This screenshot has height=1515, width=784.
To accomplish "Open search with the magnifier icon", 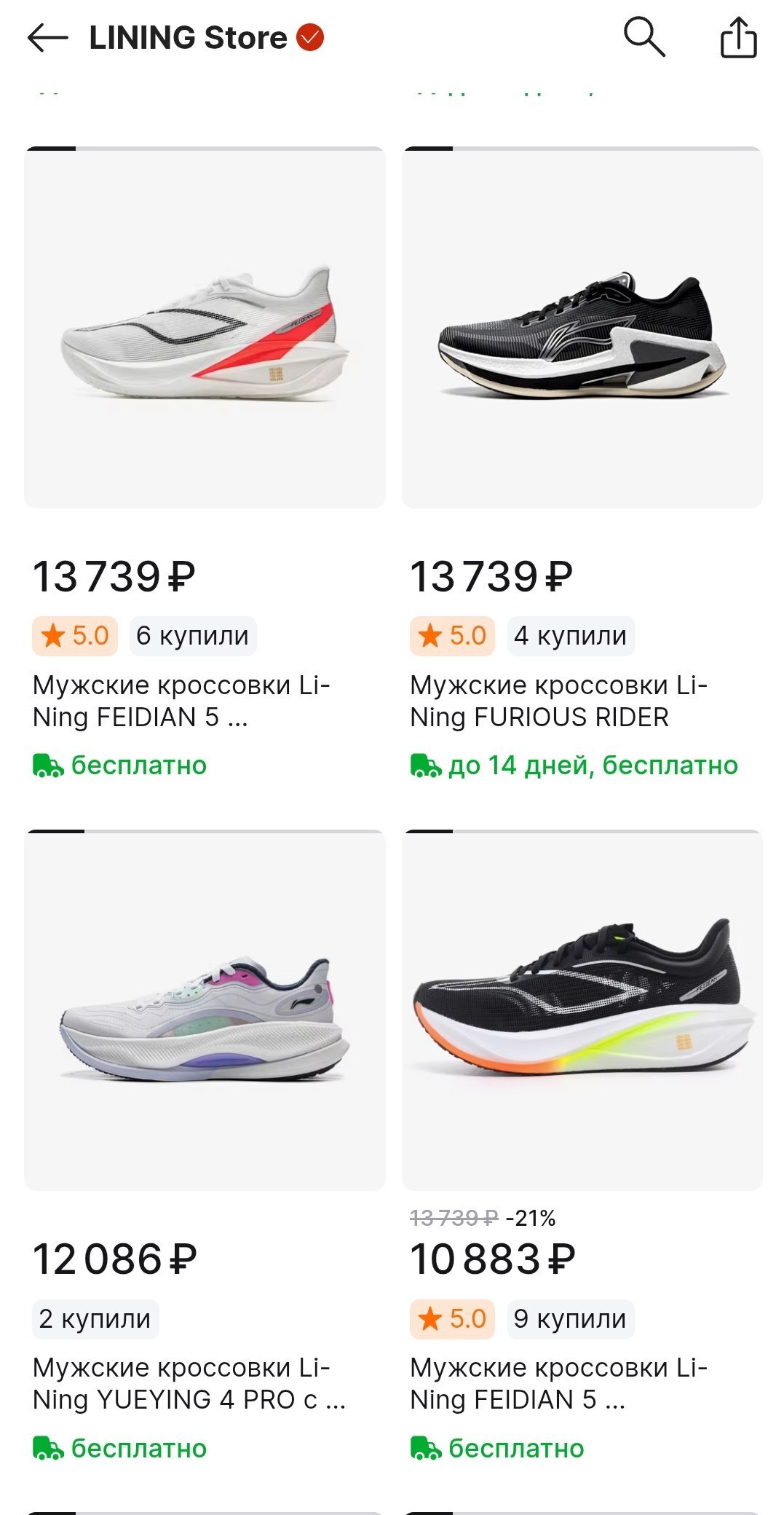I will pos(644,36).
